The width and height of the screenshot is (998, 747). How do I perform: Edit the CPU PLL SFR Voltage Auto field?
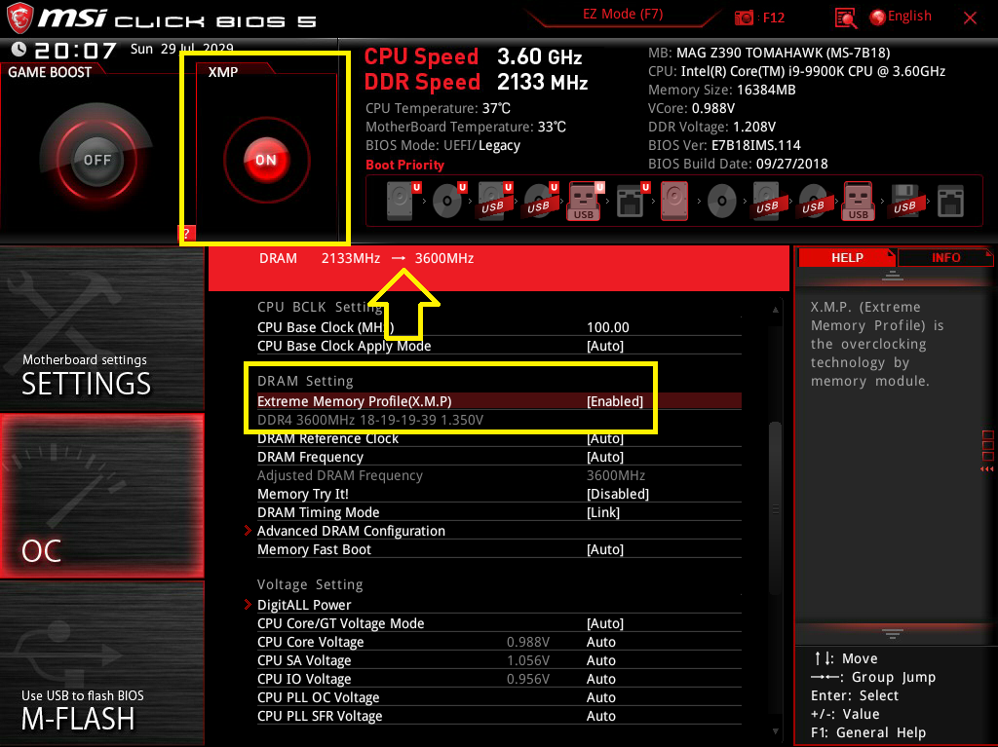click(x=601, y=715)
